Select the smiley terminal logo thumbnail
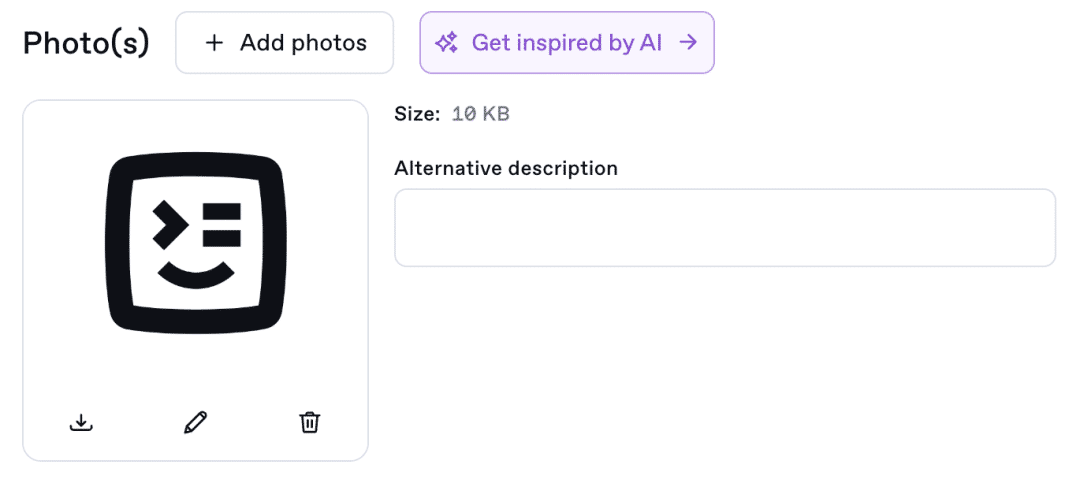1080x498 pixels. 196,243
